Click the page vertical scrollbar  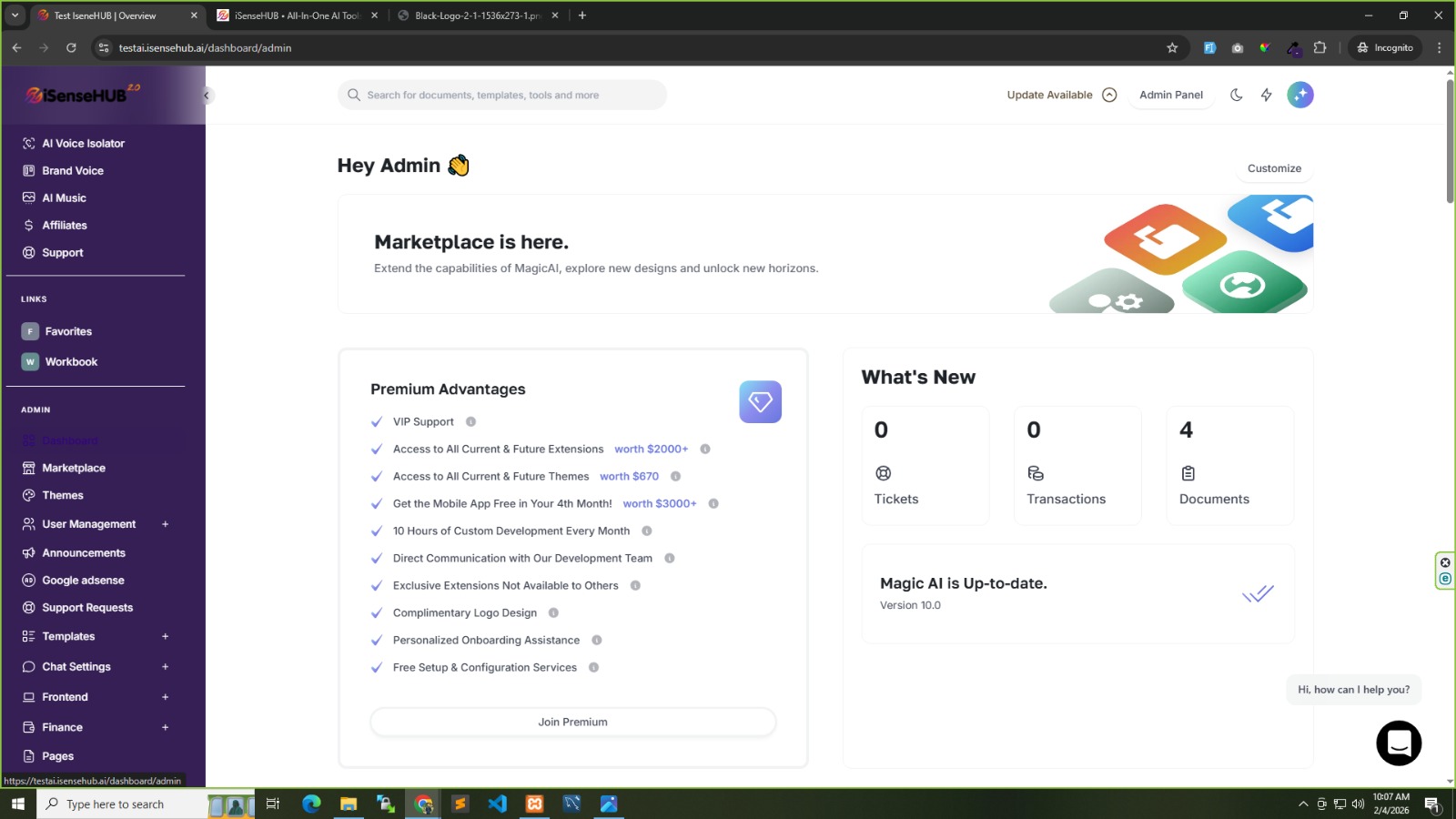[1450, 142]
